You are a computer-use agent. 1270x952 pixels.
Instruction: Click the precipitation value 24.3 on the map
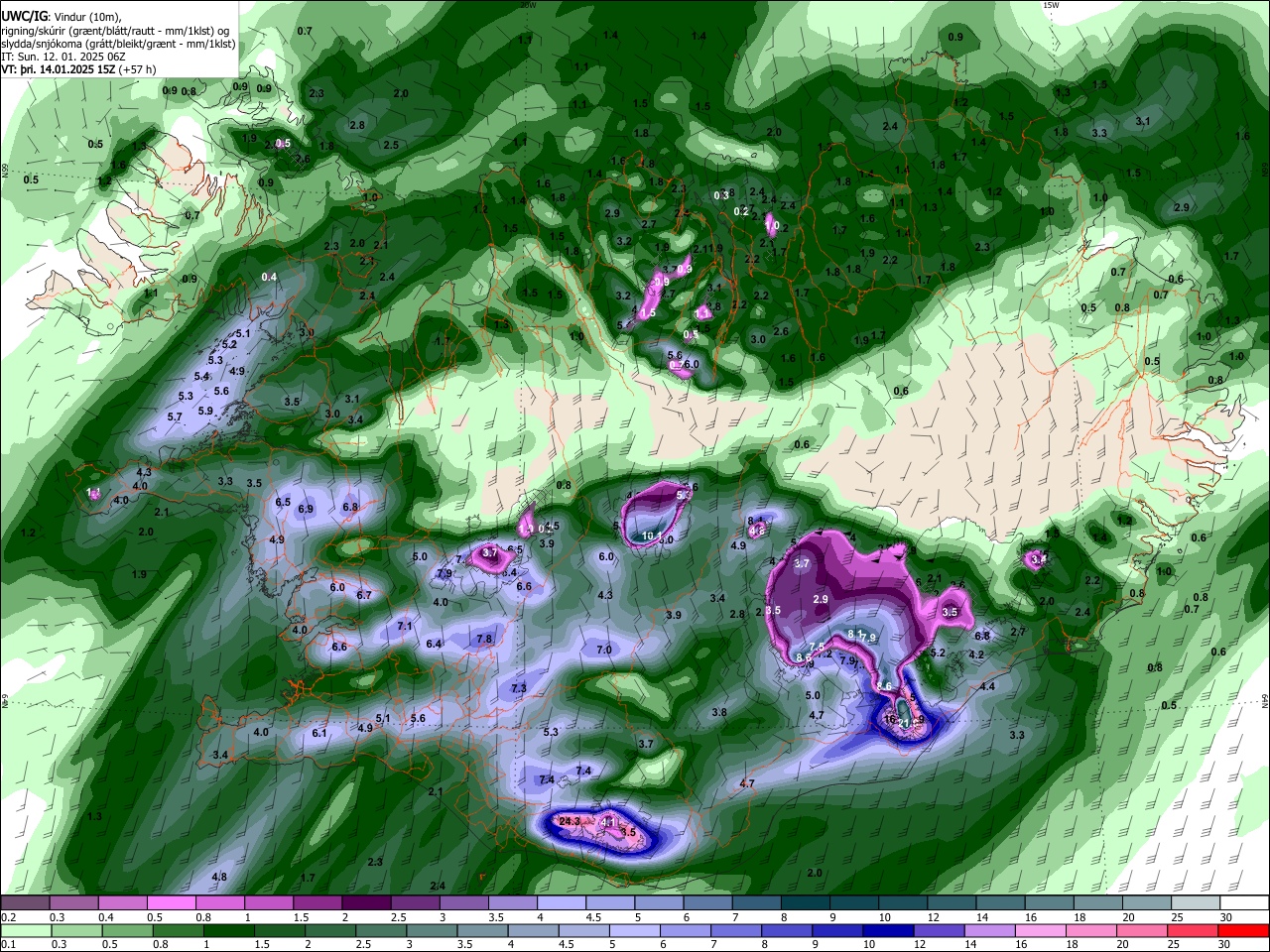point(570,821)
